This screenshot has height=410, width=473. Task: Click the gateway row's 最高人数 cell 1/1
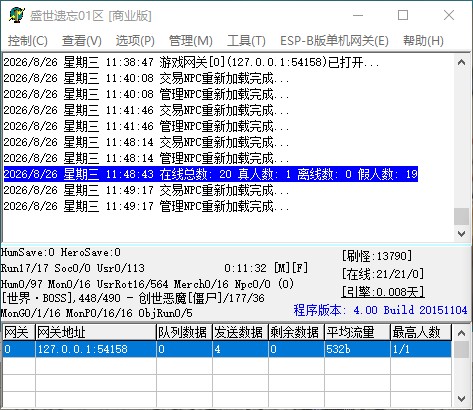(421, 349)
